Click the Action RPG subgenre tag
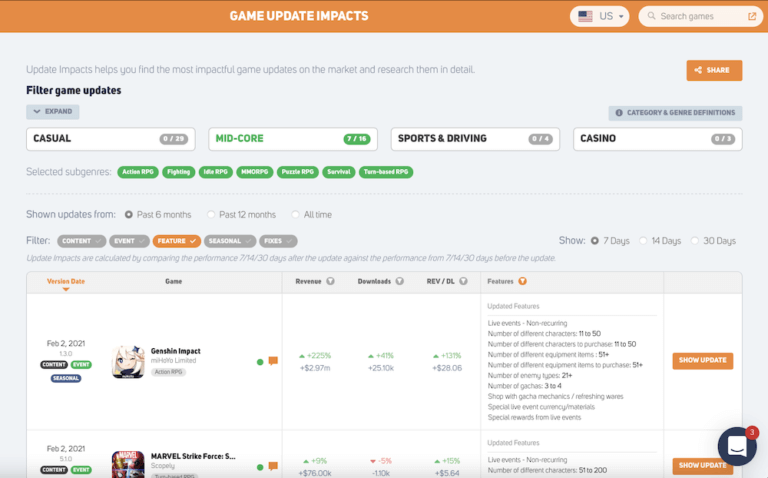Screen dimensions: 768x478 click(x=138, y=172)
